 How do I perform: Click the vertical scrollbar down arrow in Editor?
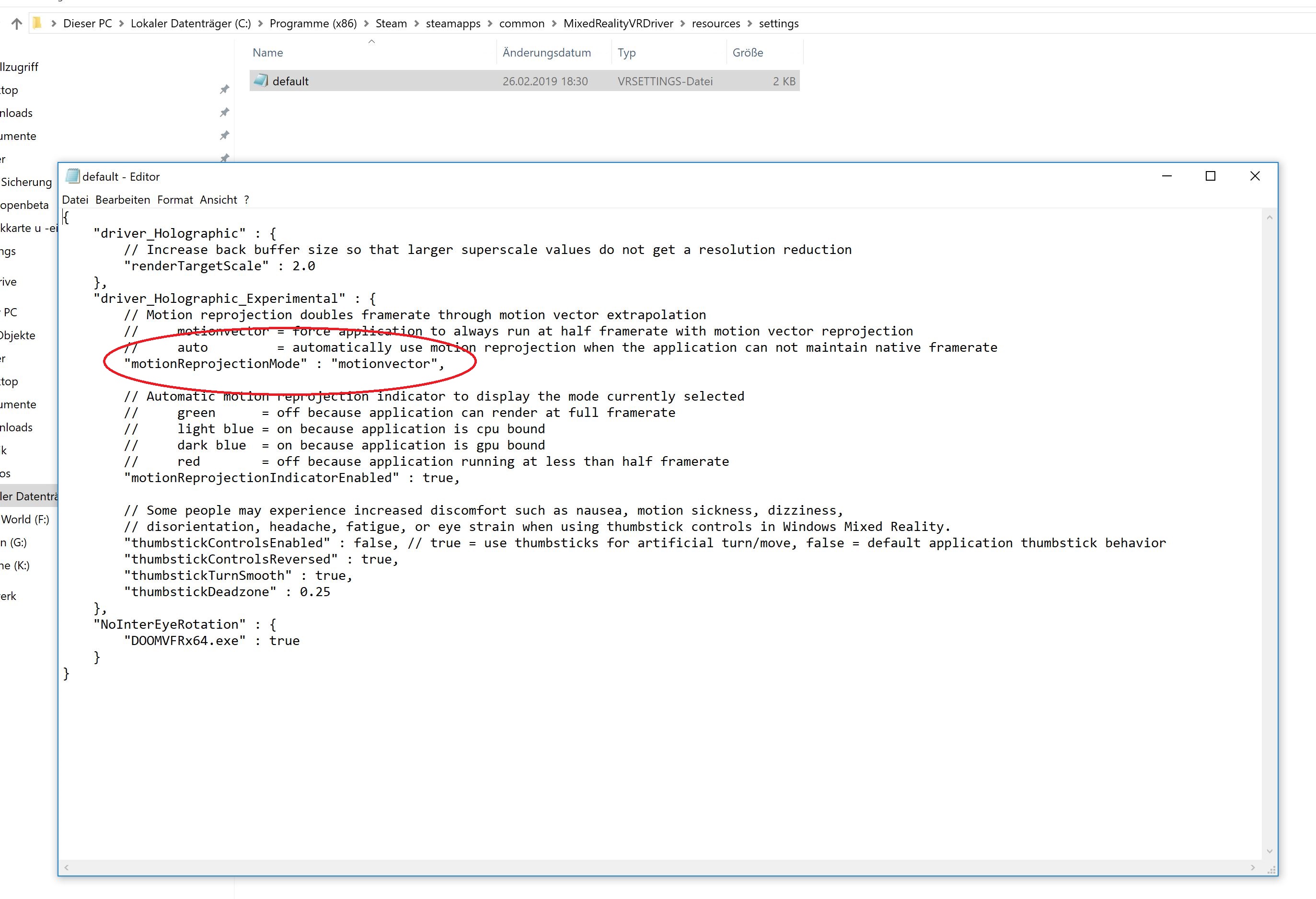click(x=1269, y=852)
